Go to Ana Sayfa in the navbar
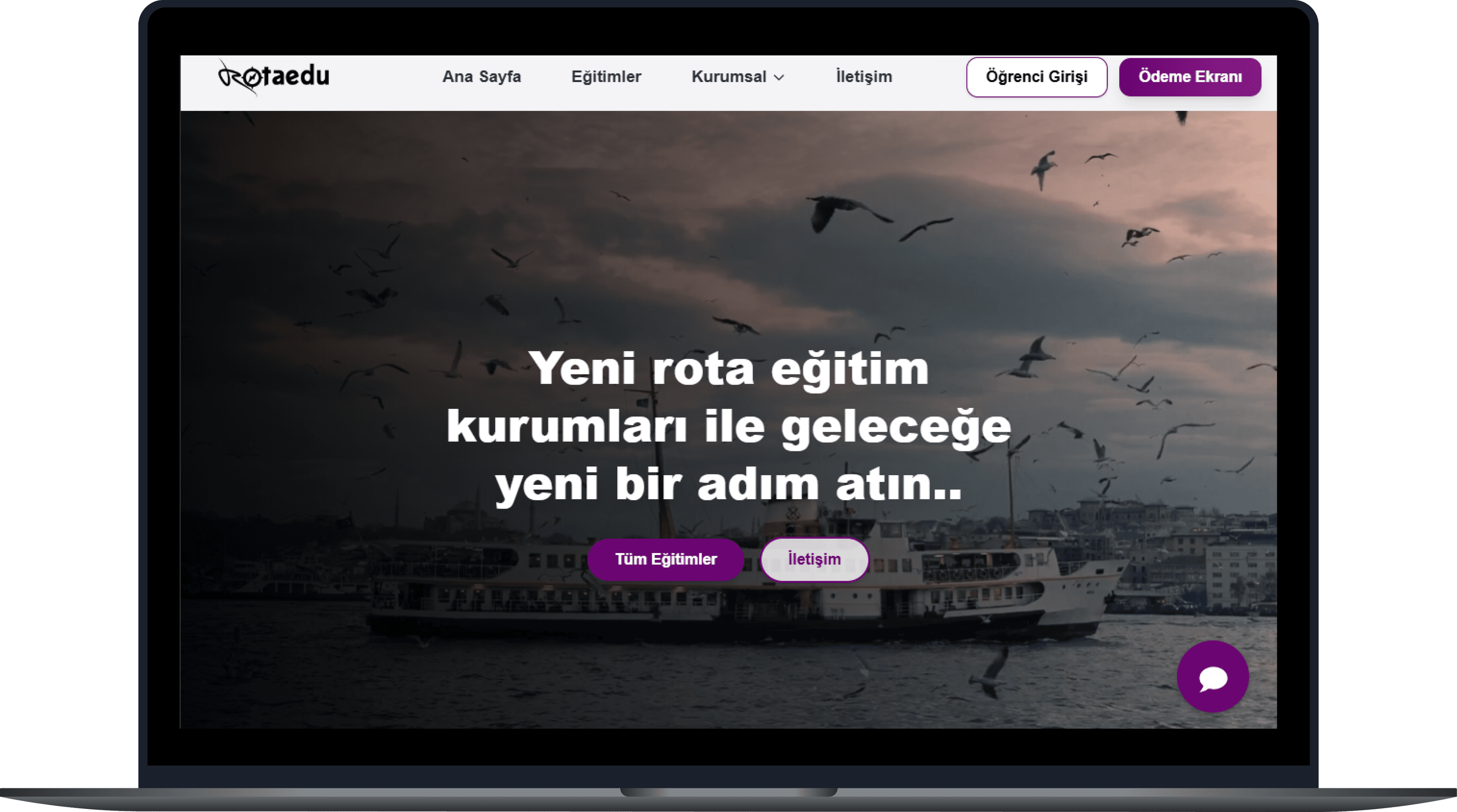Viewport: 1457px width, 812px height. pos(481,77)
